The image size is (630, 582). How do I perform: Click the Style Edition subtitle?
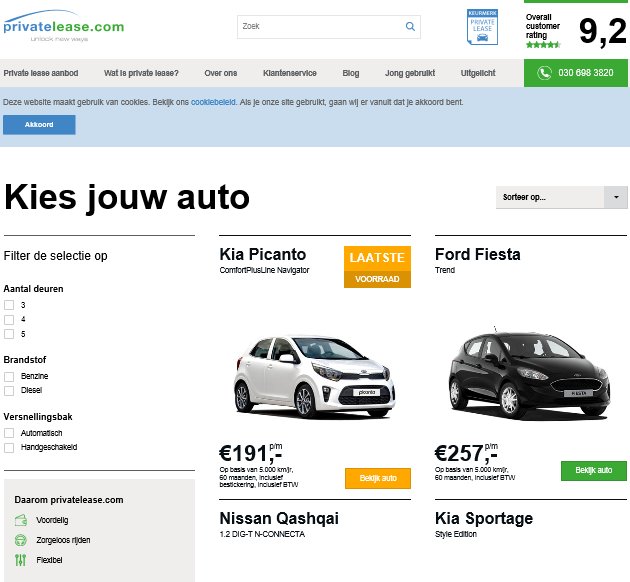pos(456,534)
